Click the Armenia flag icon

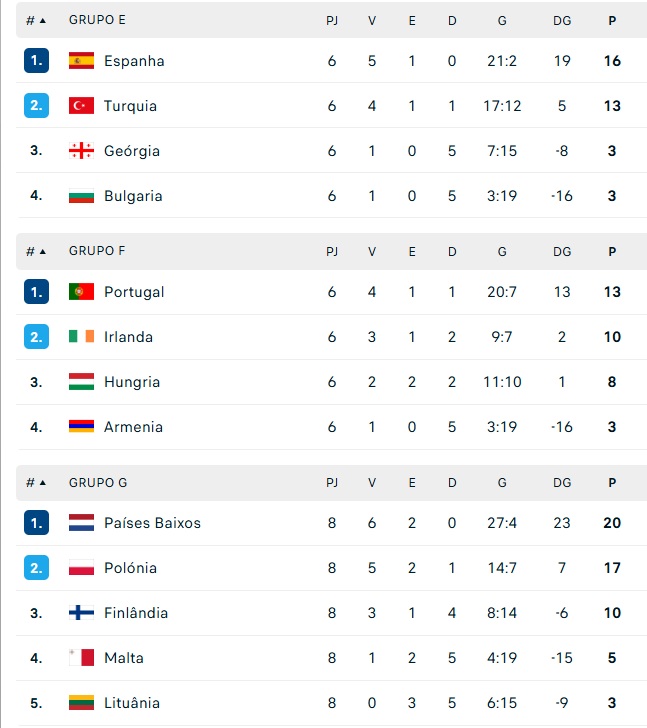(x=81, y=427)
